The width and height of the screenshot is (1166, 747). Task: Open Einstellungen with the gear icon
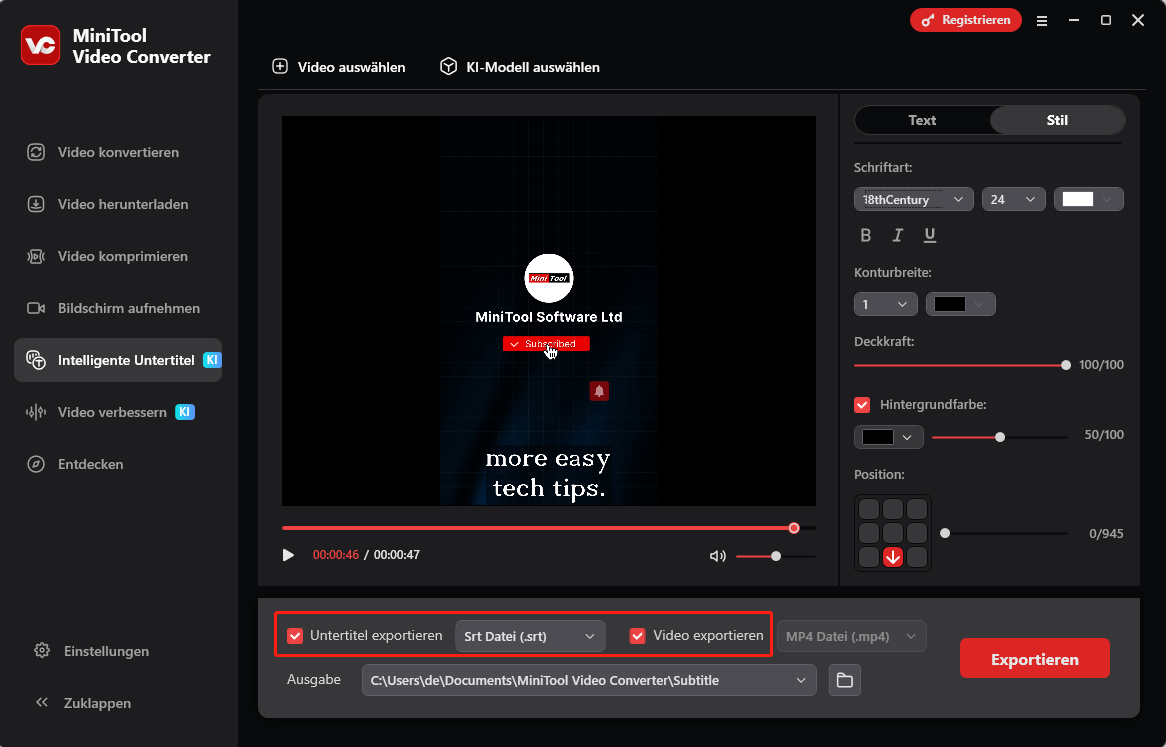(x=42, y=650)
